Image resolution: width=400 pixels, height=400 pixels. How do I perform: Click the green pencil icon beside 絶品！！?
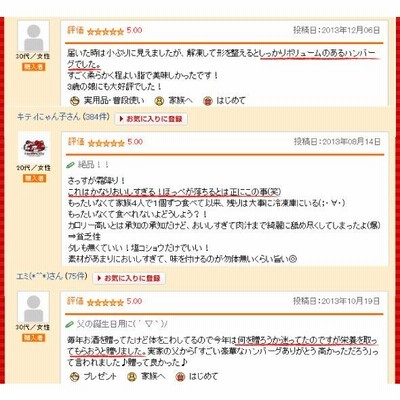tap(71, 164)
